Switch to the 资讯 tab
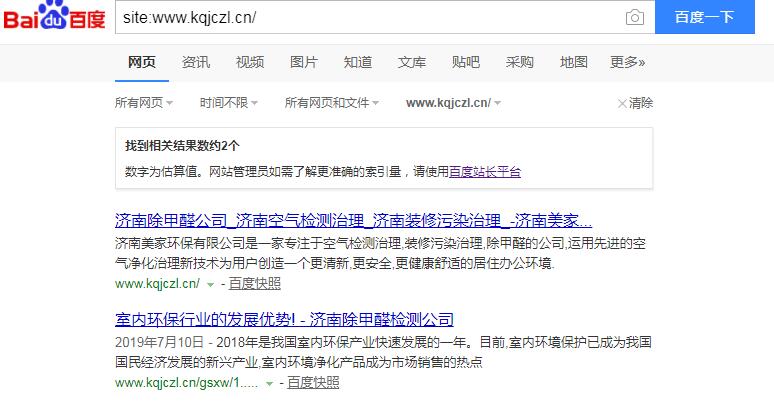 tap(196, 62)
